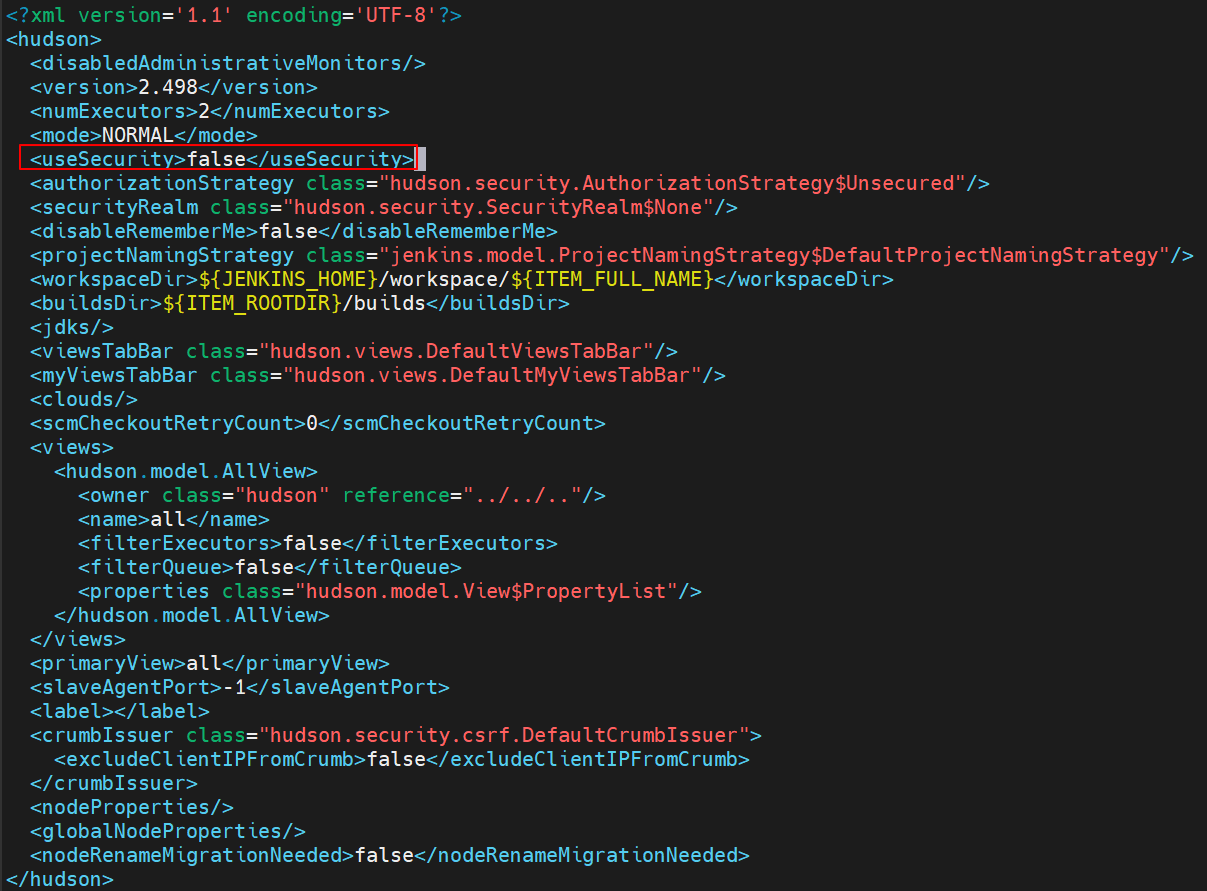Click the <jdks/> tag
Image resolution: width=1207 pixels, height=891 pixels.
pyautogui.click(x=72, y=327)
